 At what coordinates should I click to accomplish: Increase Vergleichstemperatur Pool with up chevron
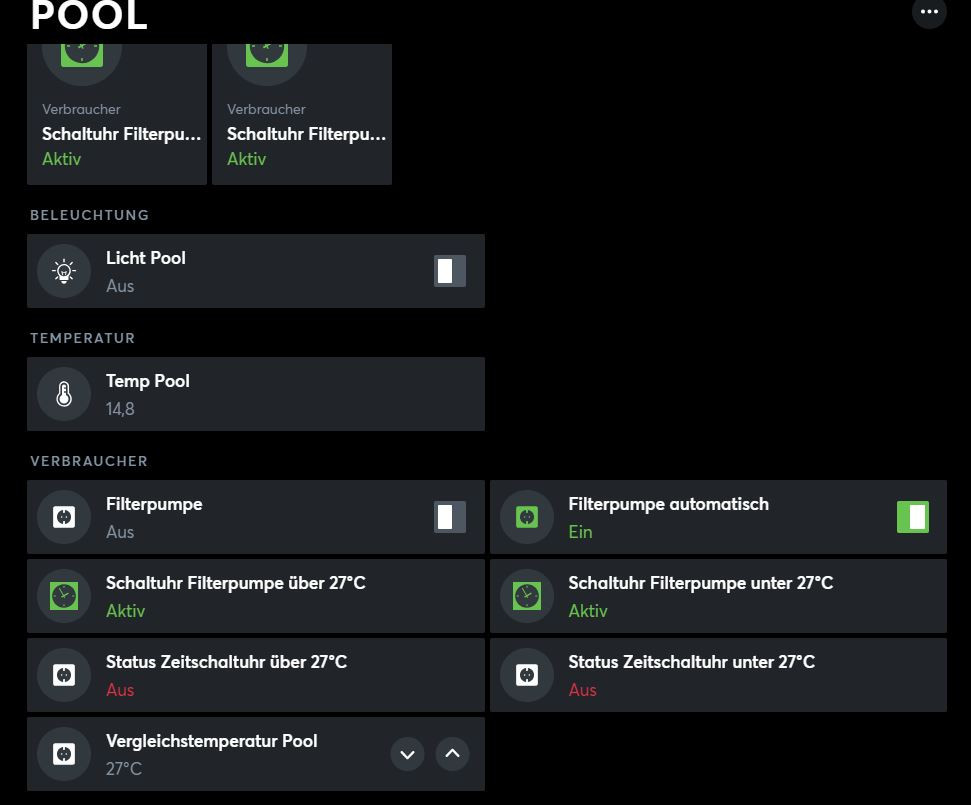click(452, 754)
